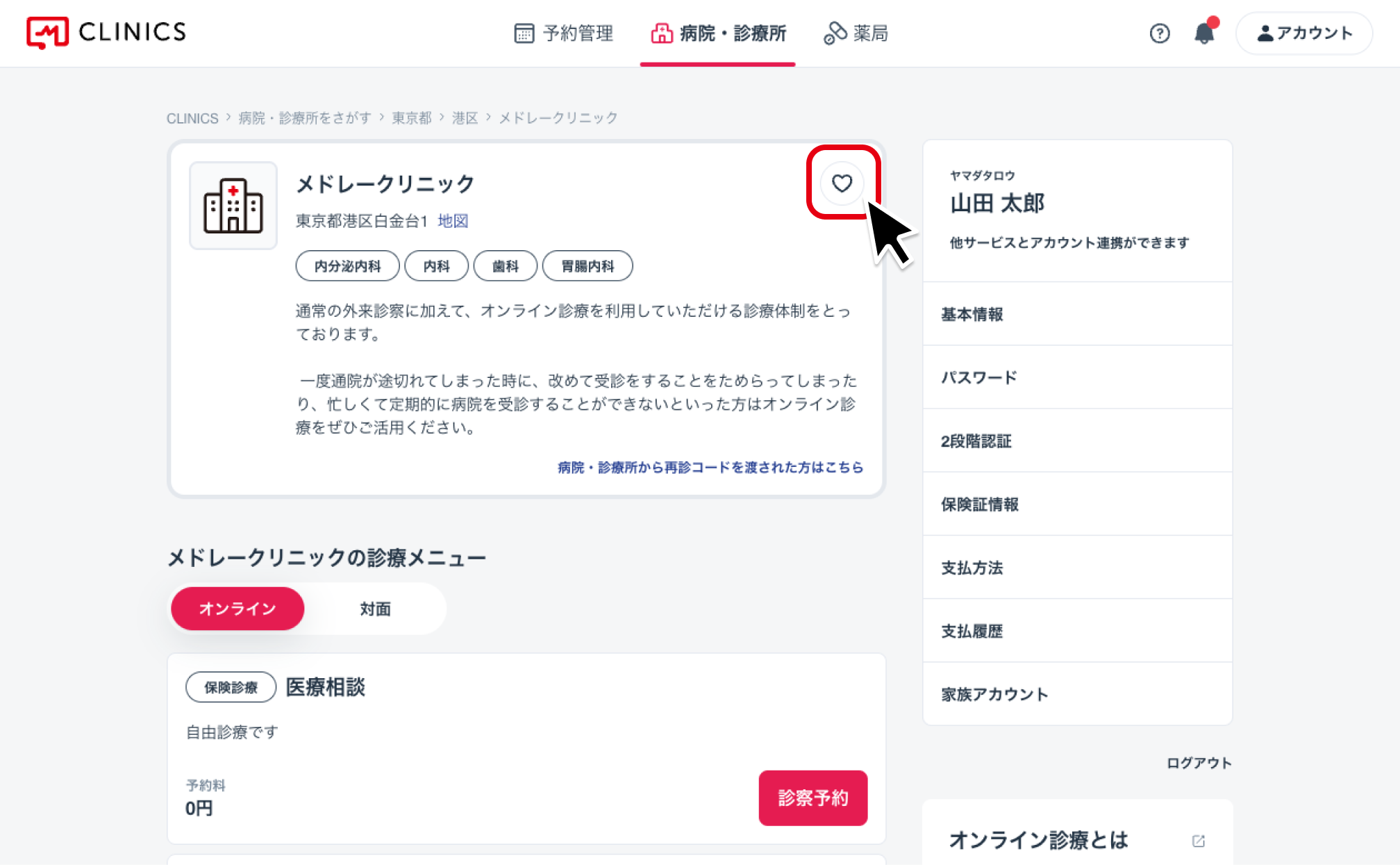Click the メドレークリニック clinic heading
1400x865 pixels.
coord(385,184)
